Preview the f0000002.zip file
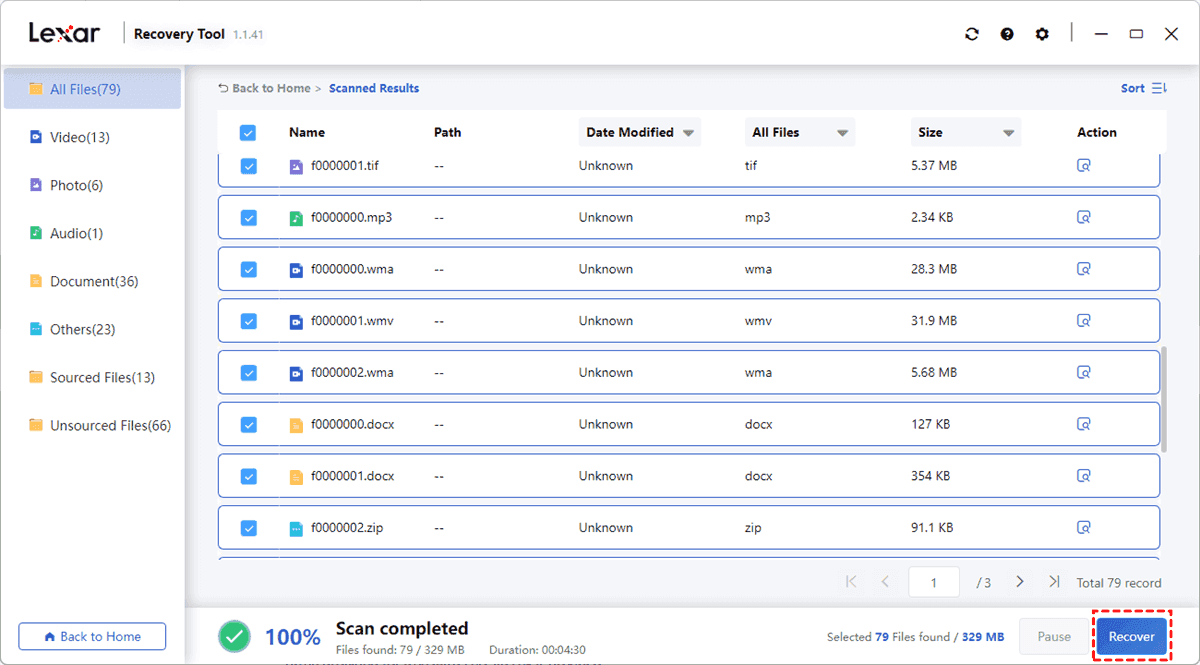1200x665 pixels. (1083, 528)
